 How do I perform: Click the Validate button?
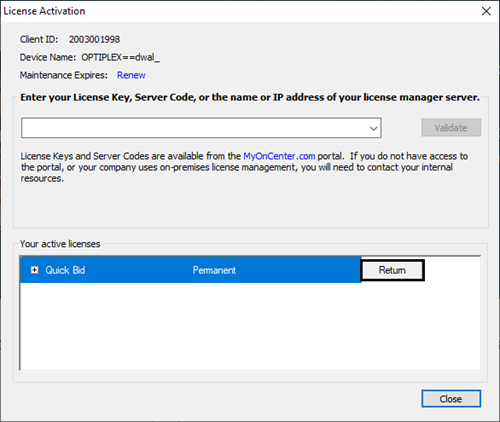tap(451, 127)
